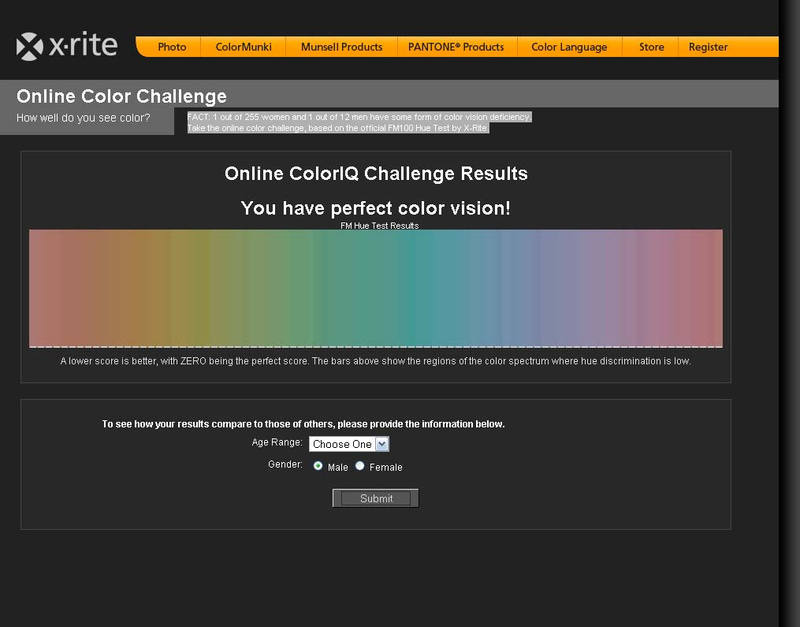The image size is (800, 627).
Task: Click the 'To see how your results compare' text
Action: click(303, 424)
